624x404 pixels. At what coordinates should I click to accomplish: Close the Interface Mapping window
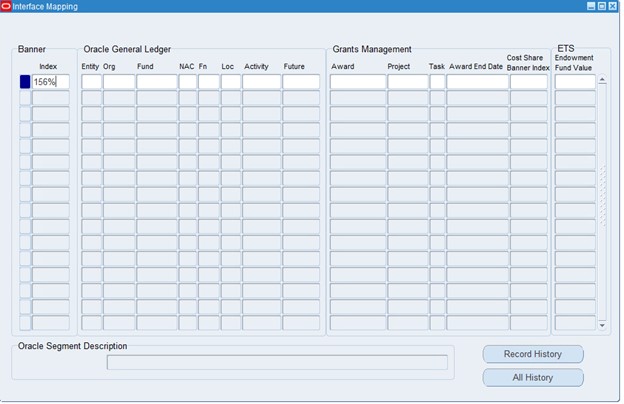613,6
